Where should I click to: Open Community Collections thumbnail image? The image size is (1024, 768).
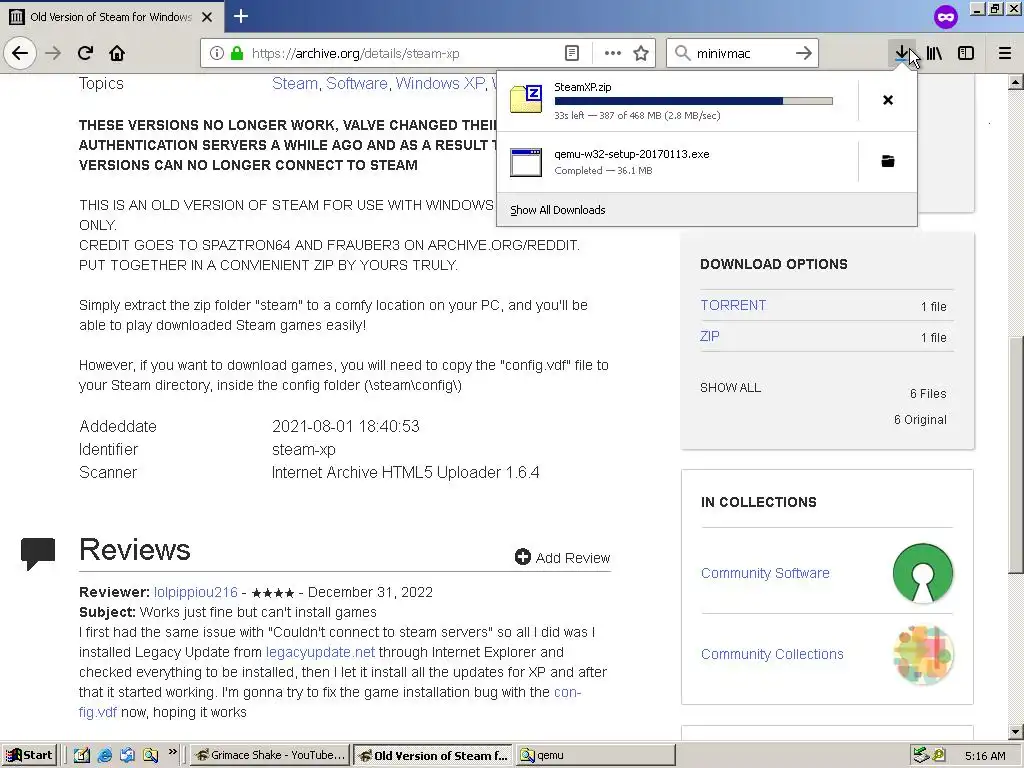(923, 654)
